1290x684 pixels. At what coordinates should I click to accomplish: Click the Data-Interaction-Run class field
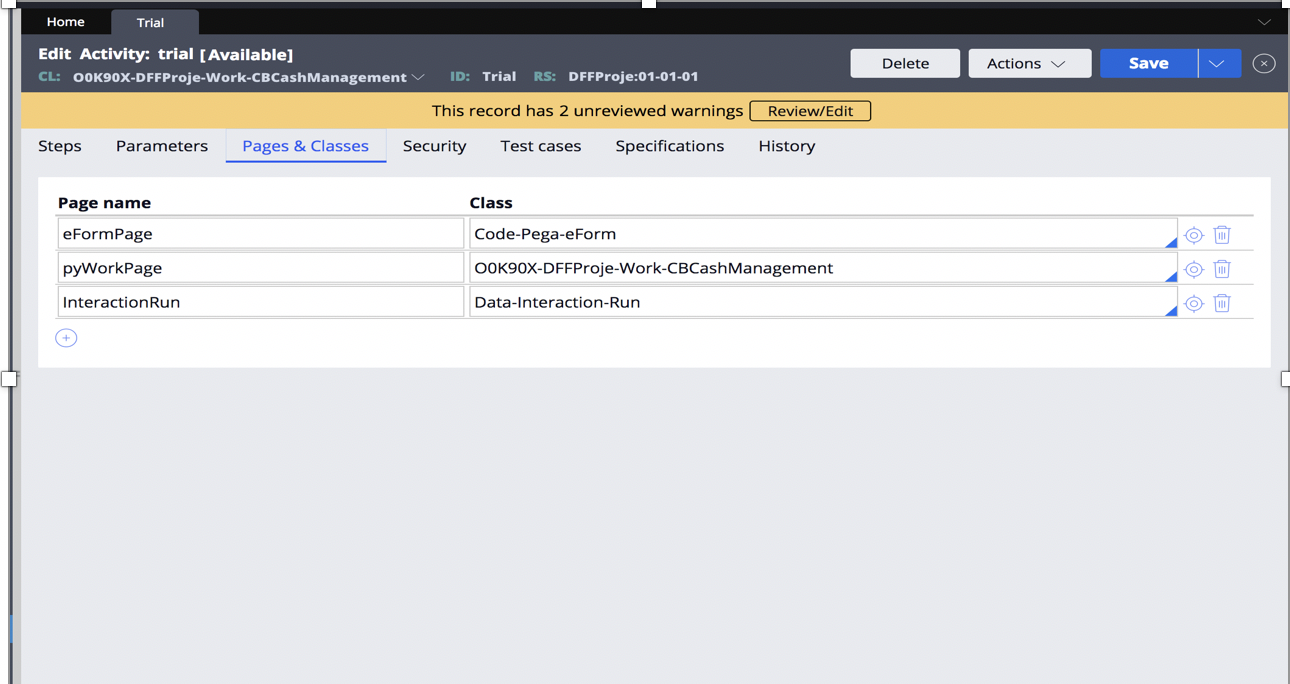[x=823, y=302]
